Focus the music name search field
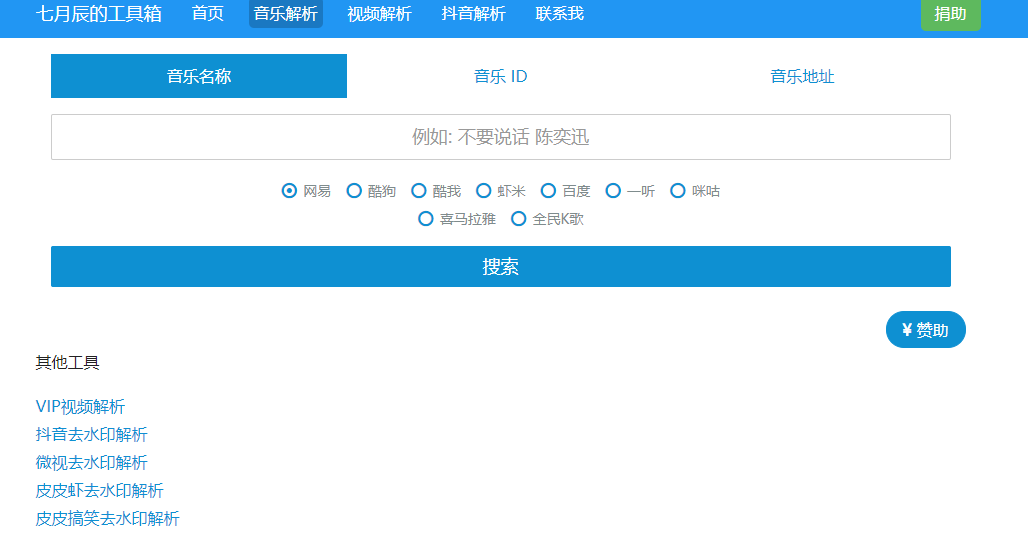1028x541 pixels. click(500, 137)
